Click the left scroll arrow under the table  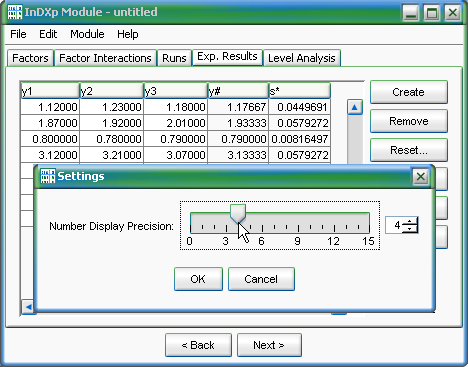[28, 307]
